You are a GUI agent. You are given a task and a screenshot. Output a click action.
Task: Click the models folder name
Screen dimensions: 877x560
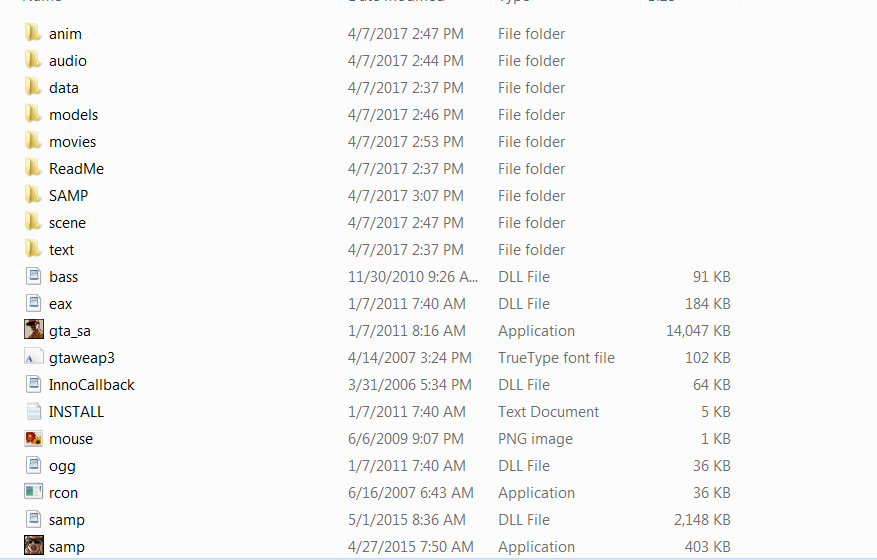[x=73, y=115]
